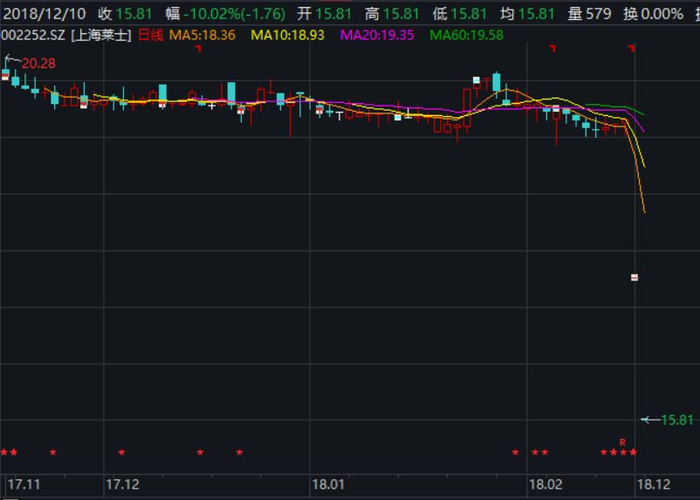Click the MA60:19.58 indicator label
The image size is (700, 500).
(x=467, y=35)
